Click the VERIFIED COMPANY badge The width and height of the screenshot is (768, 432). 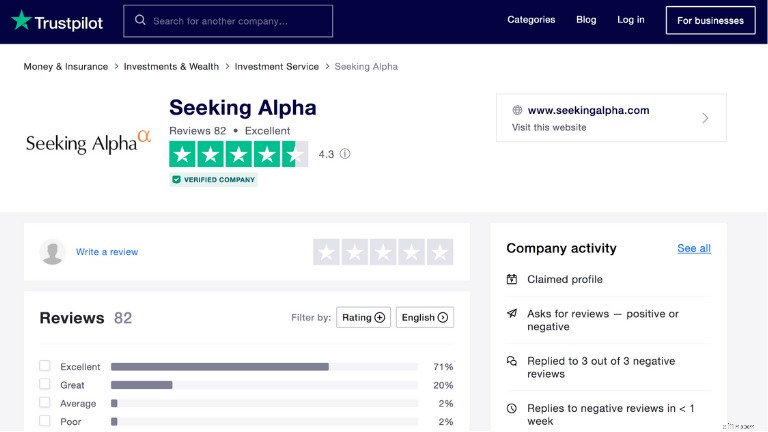214,180
